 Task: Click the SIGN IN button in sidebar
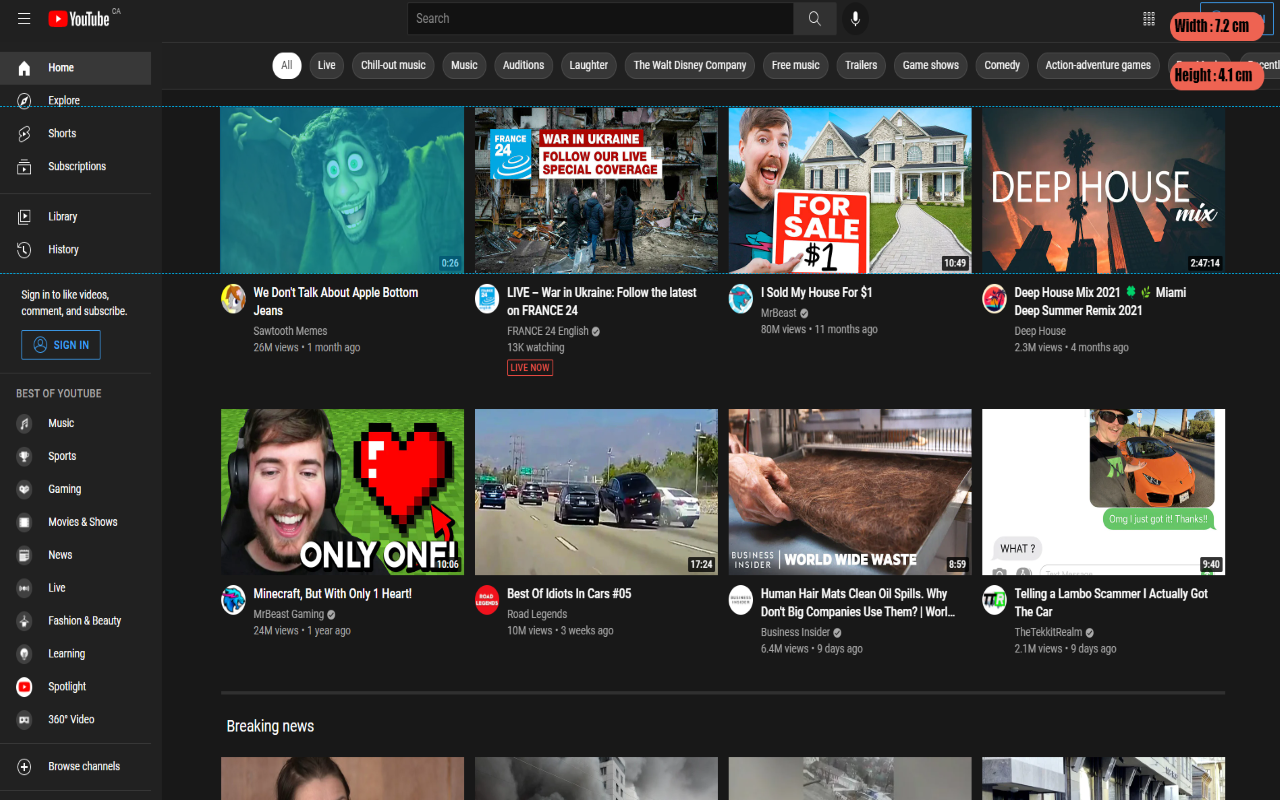point(61,345)
